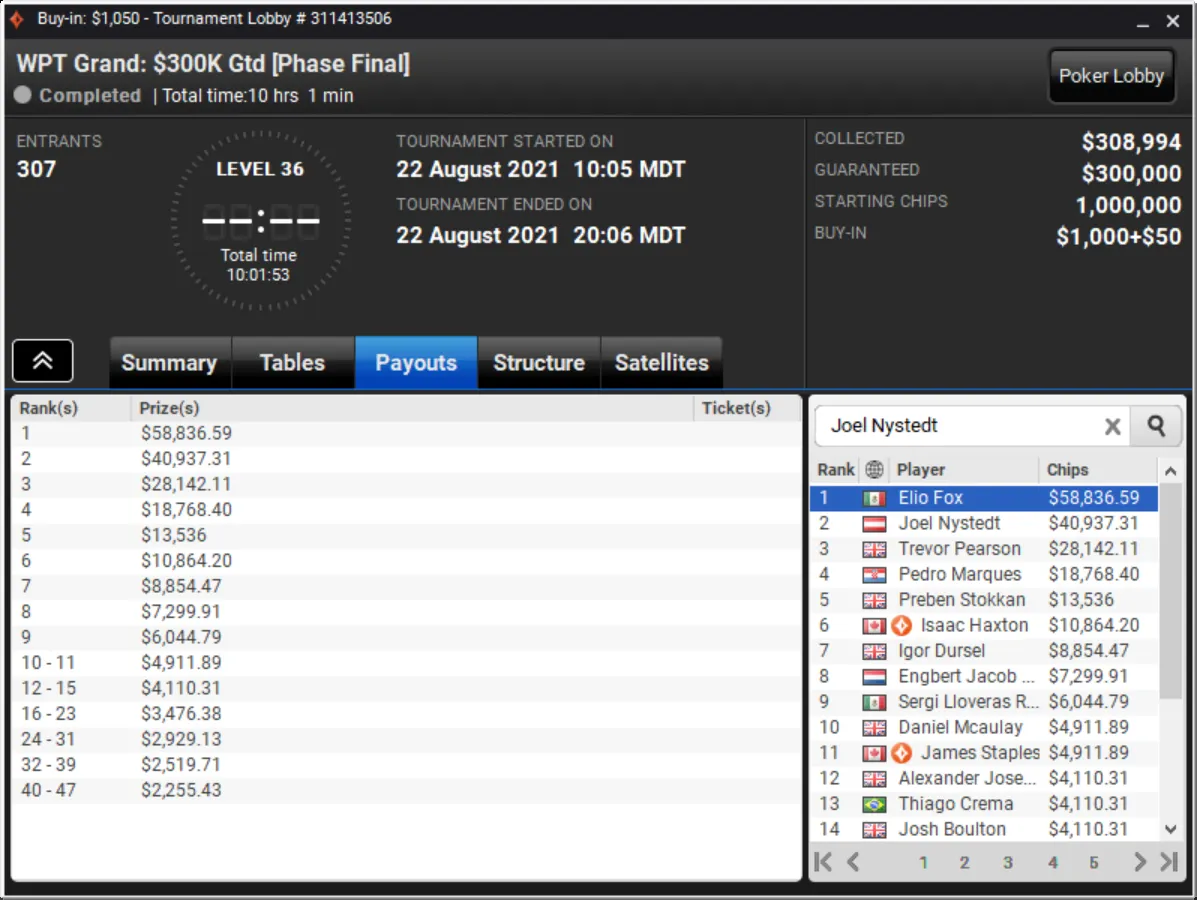Select the Joel Nystedt player row
The width and height of the screenshot is (1197, 900).
[x=983, y=524]
